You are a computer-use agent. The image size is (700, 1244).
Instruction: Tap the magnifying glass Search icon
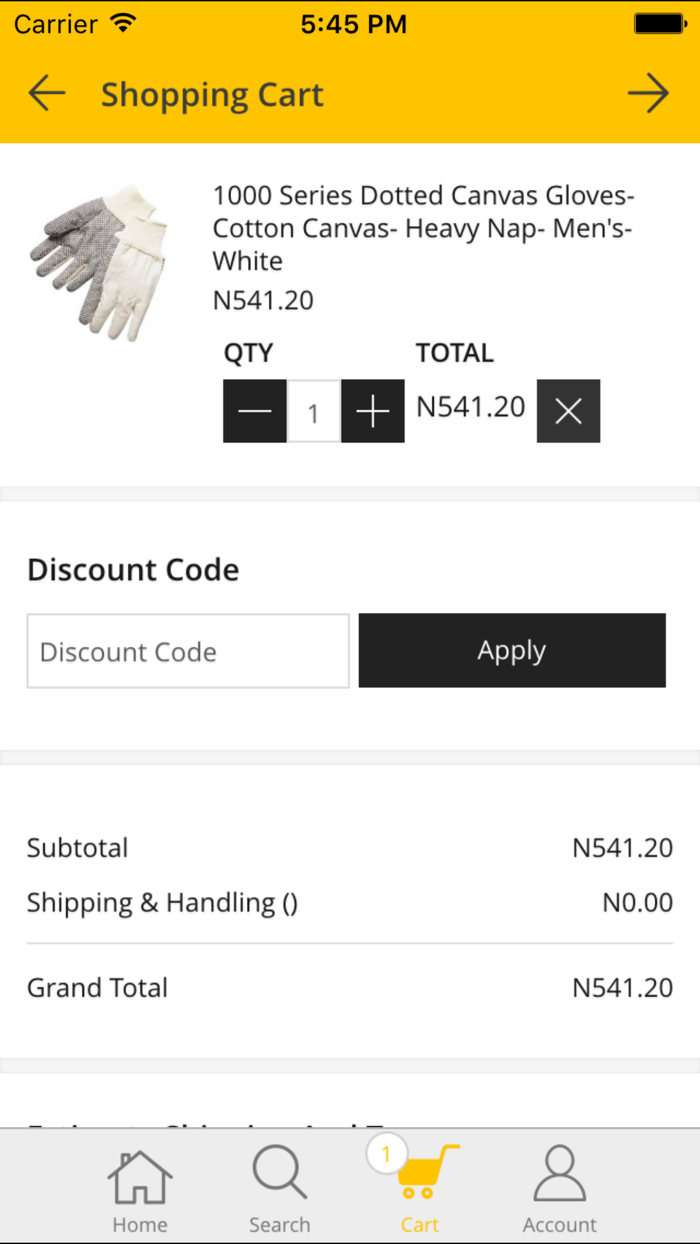tap(280, 1172)
